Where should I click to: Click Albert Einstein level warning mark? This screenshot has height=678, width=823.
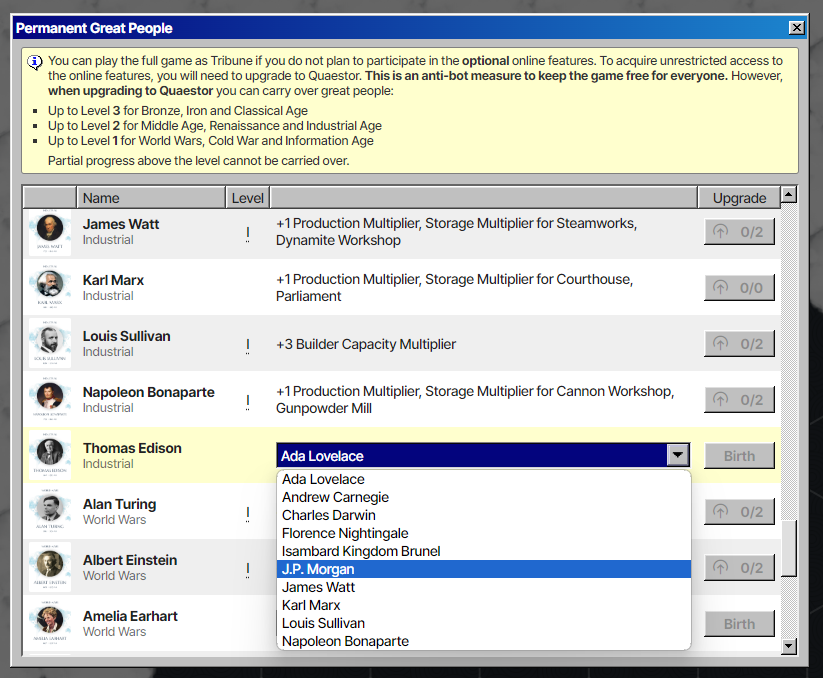tap(248, 570)
